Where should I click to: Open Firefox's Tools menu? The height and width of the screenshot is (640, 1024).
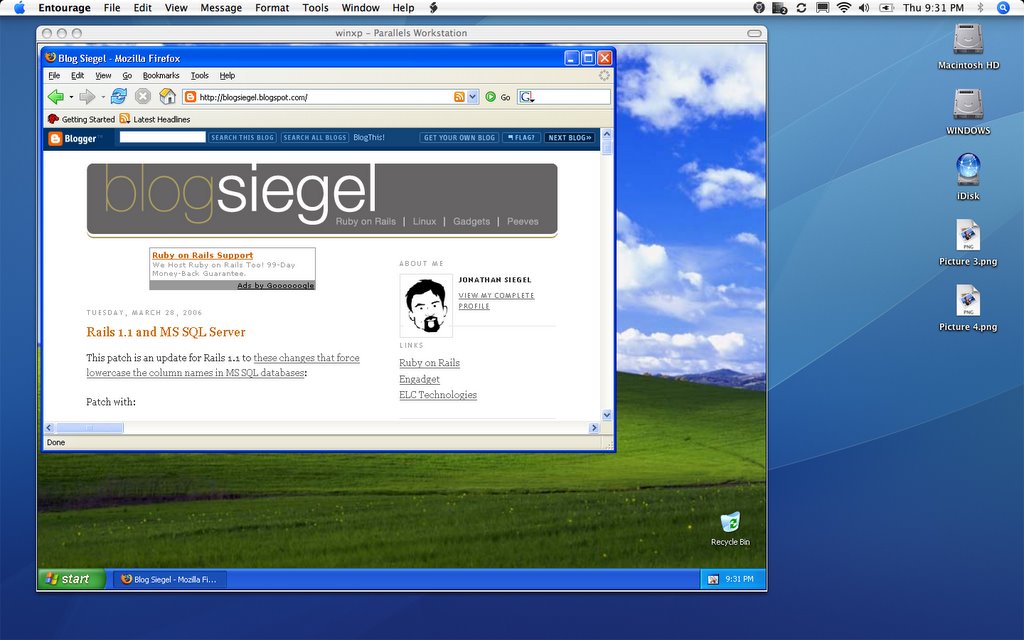[199, 76]
